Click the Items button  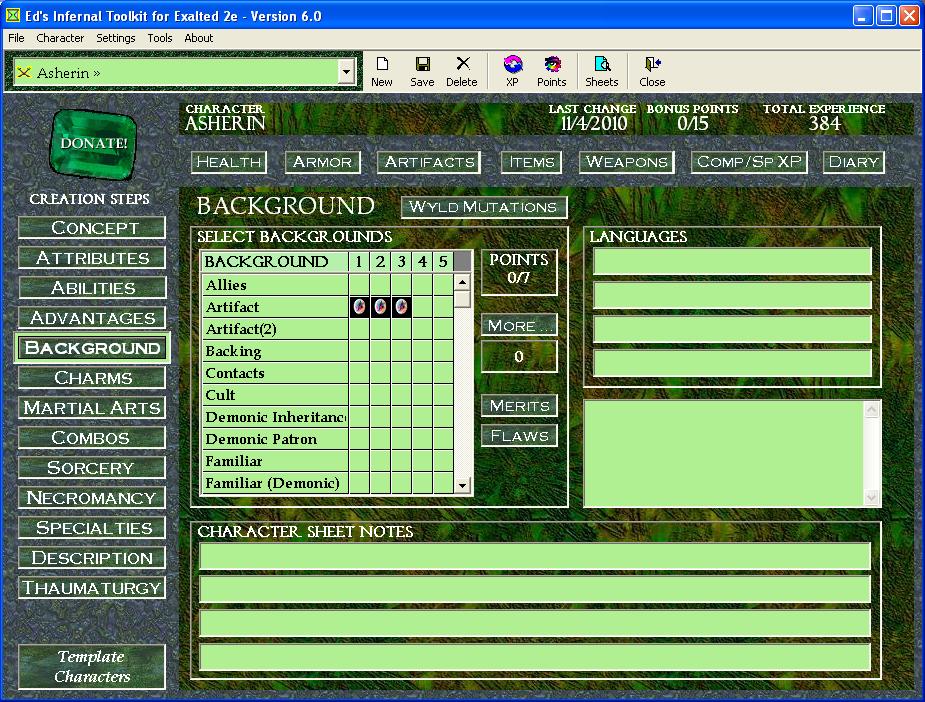point(532,162)
